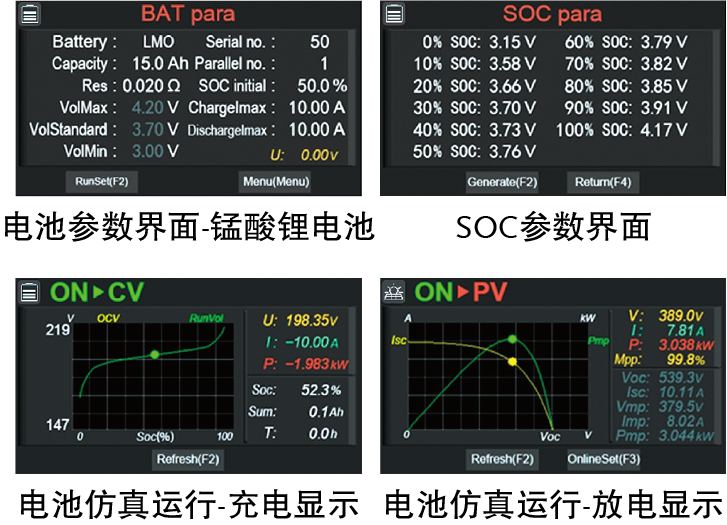Image resolution: width=727 pixels, height=525 pixels.
Task: Click yellow marker on Isc curve
Action: point(512,362)
